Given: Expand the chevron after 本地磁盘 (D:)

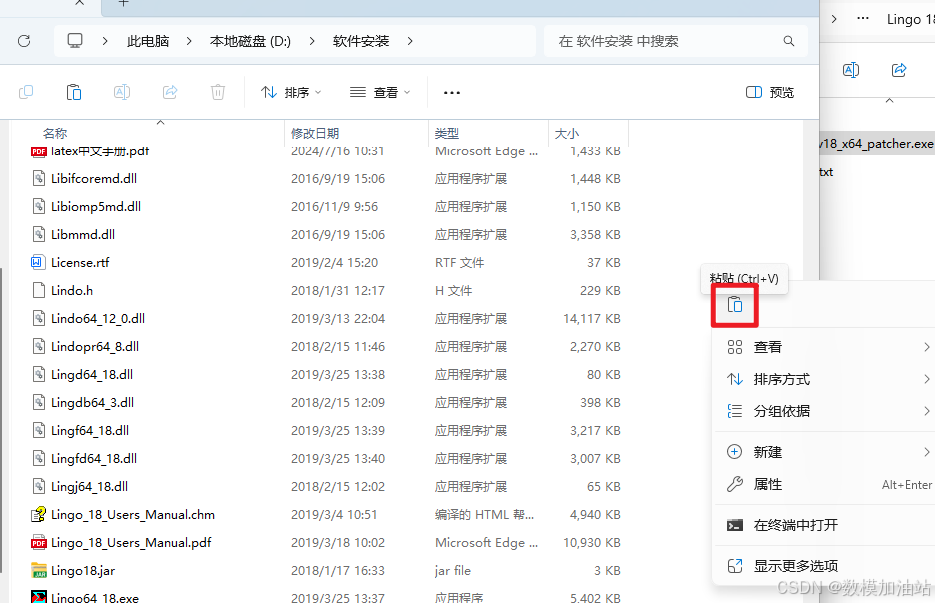Looking at the screenshot, I should pos(312,41).
